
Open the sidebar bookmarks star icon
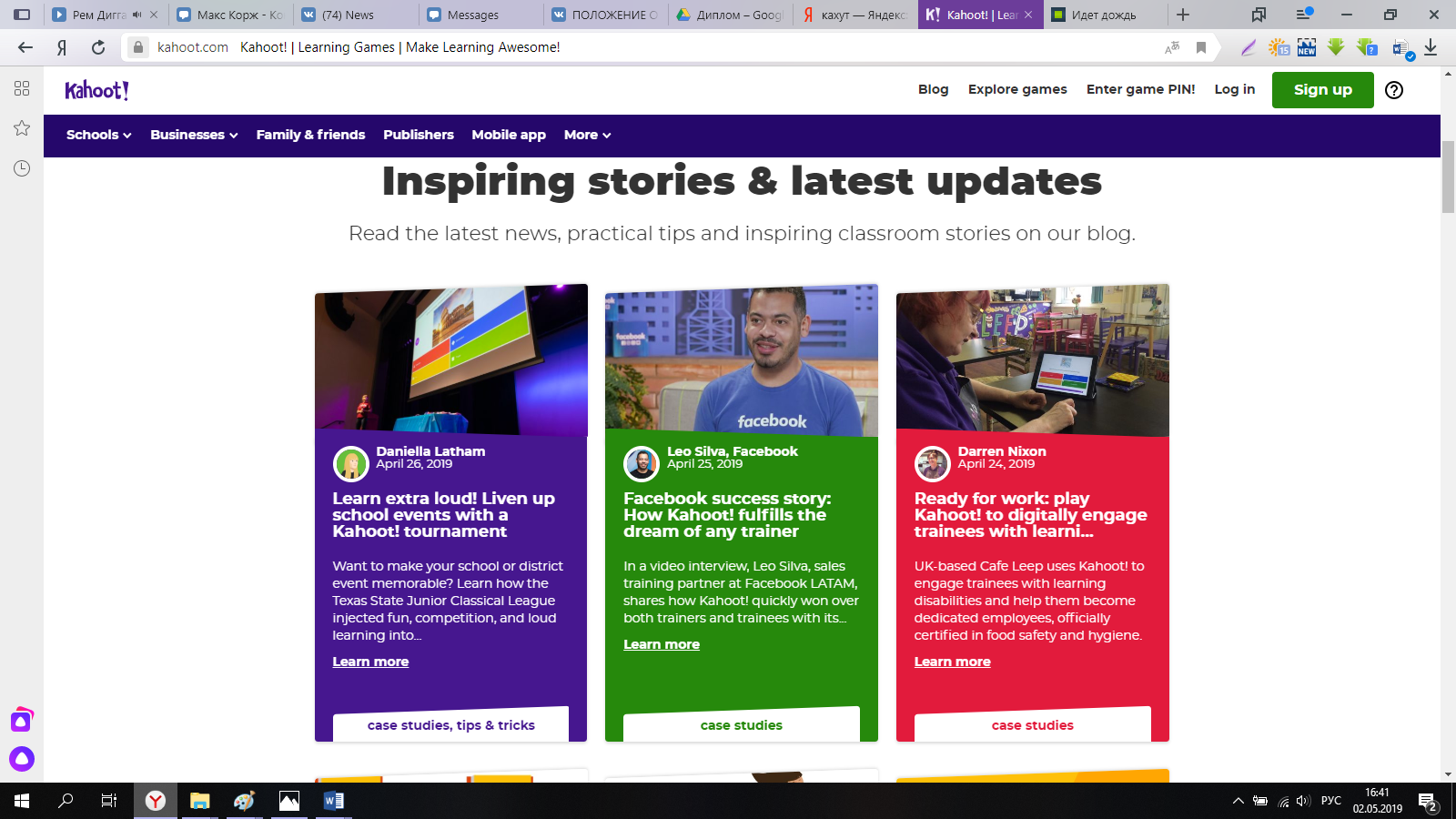22,128
